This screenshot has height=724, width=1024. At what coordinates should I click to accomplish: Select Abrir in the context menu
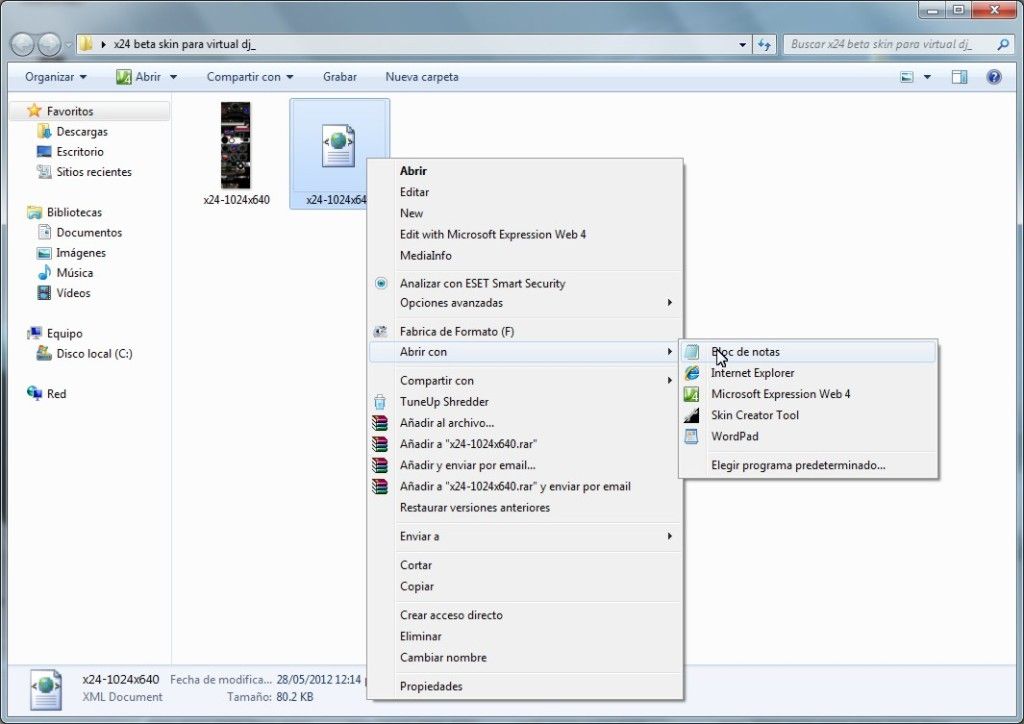[413, 171]
